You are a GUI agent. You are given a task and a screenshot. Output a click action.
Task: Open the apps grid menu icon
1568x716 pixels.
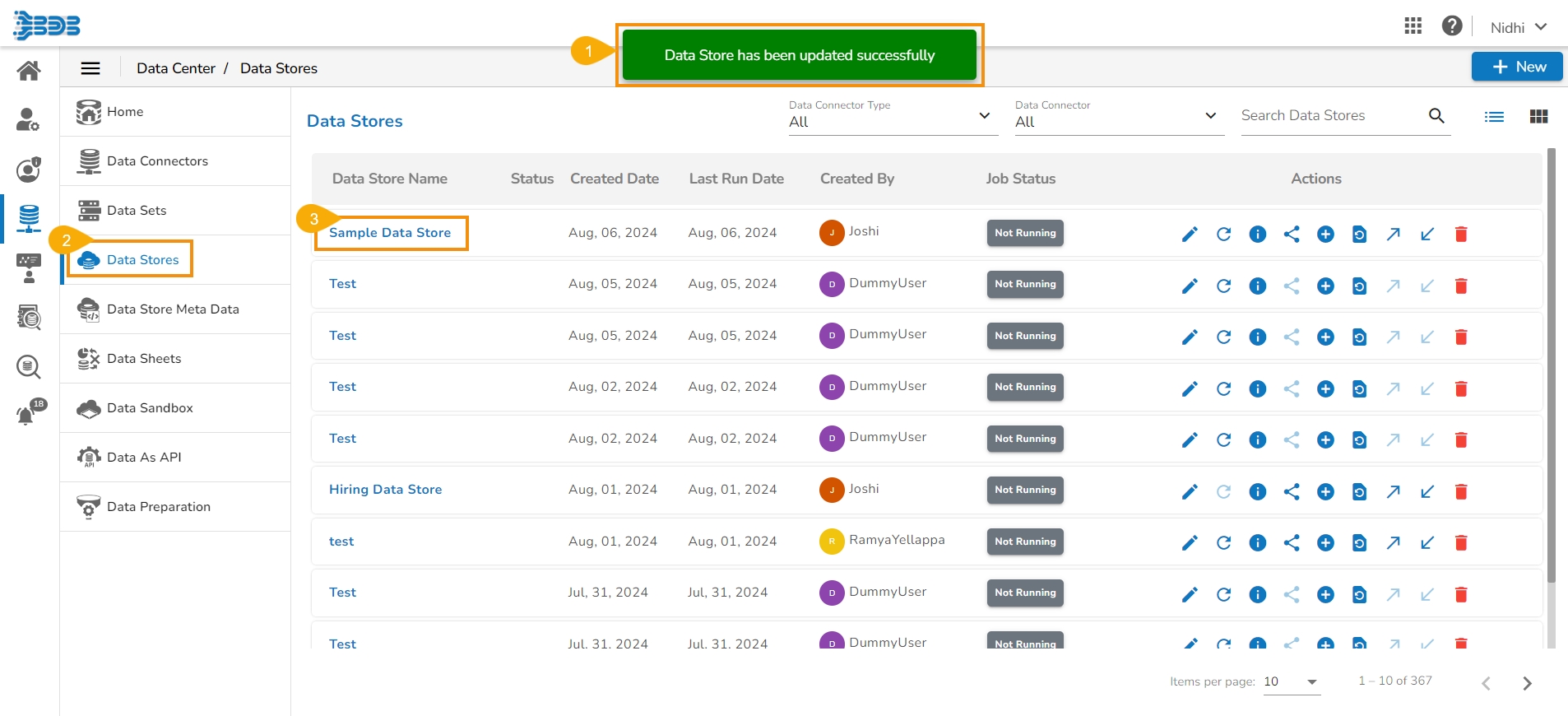coord(1413,26)
